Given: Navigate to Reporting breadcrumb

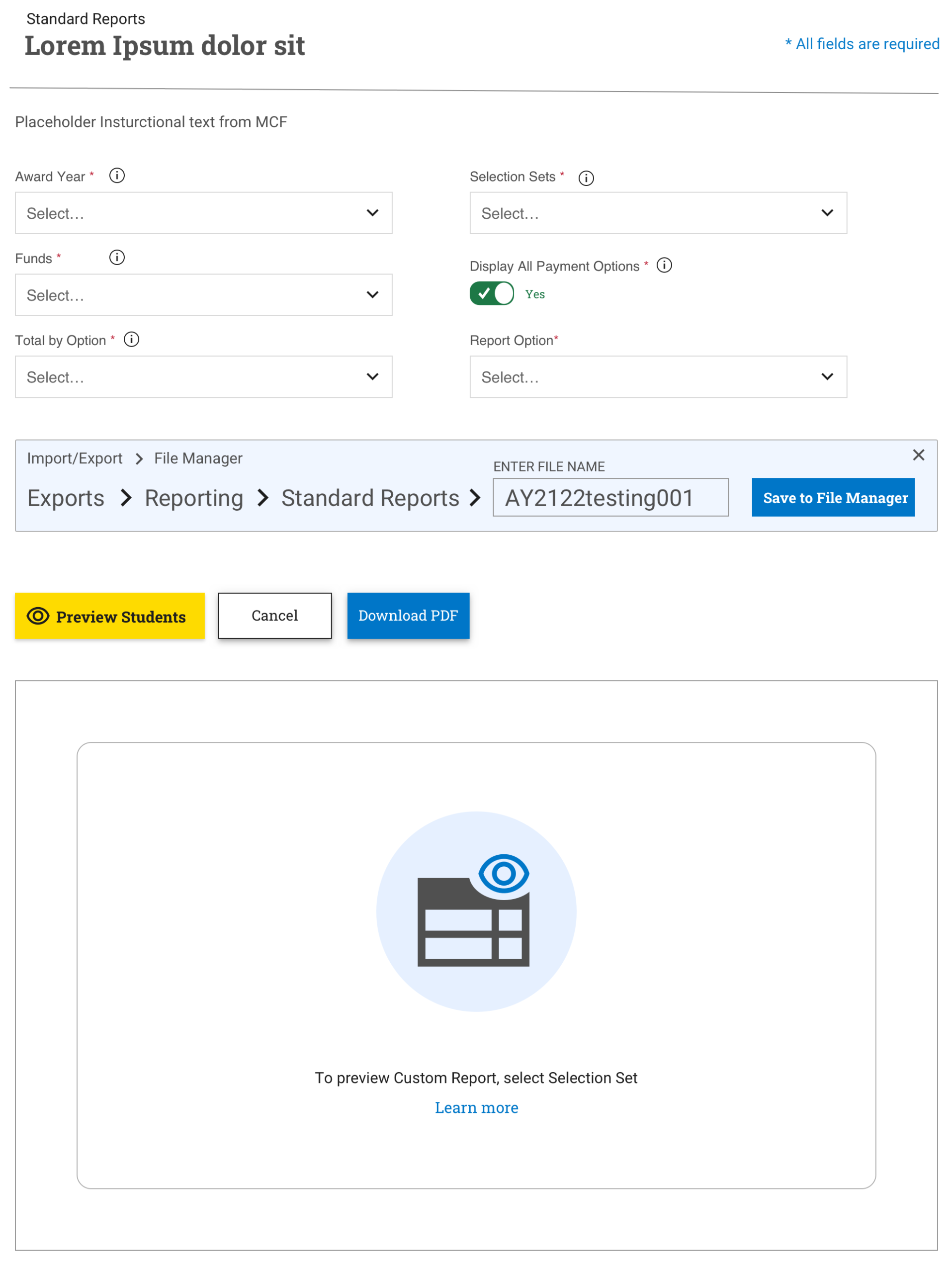Looking at the screenshot, I should point(194,498).
